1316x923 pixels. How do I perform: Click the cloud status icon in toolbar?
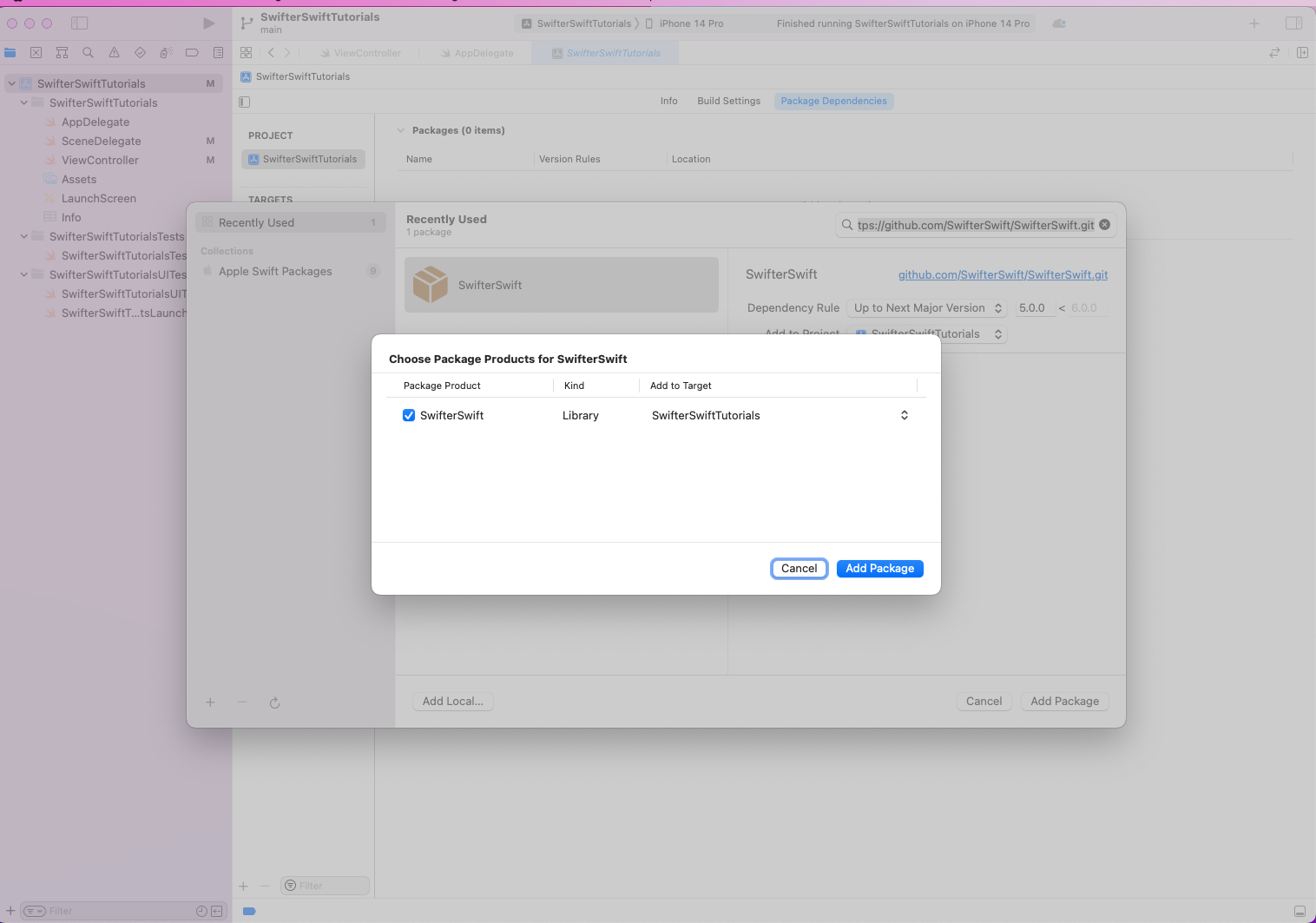pyautogui.click(x=1059, y=23)
